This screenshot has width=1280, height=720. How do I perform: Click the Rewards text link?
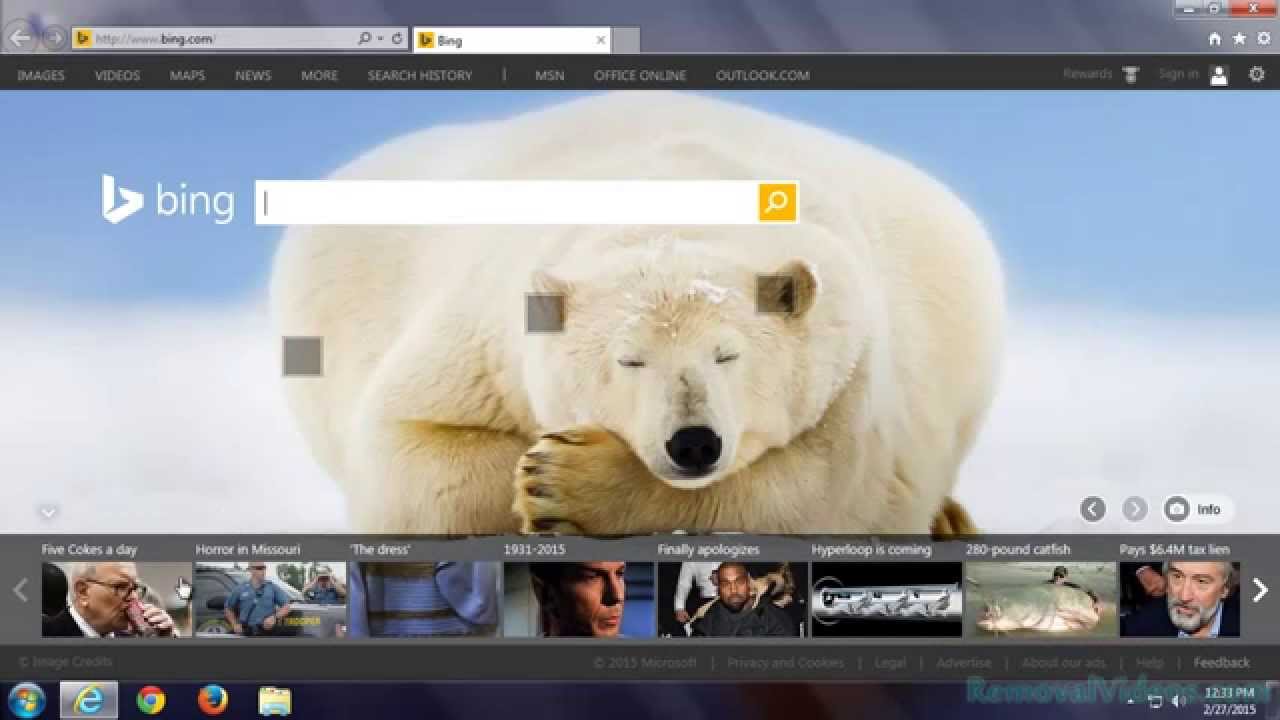1087,74
